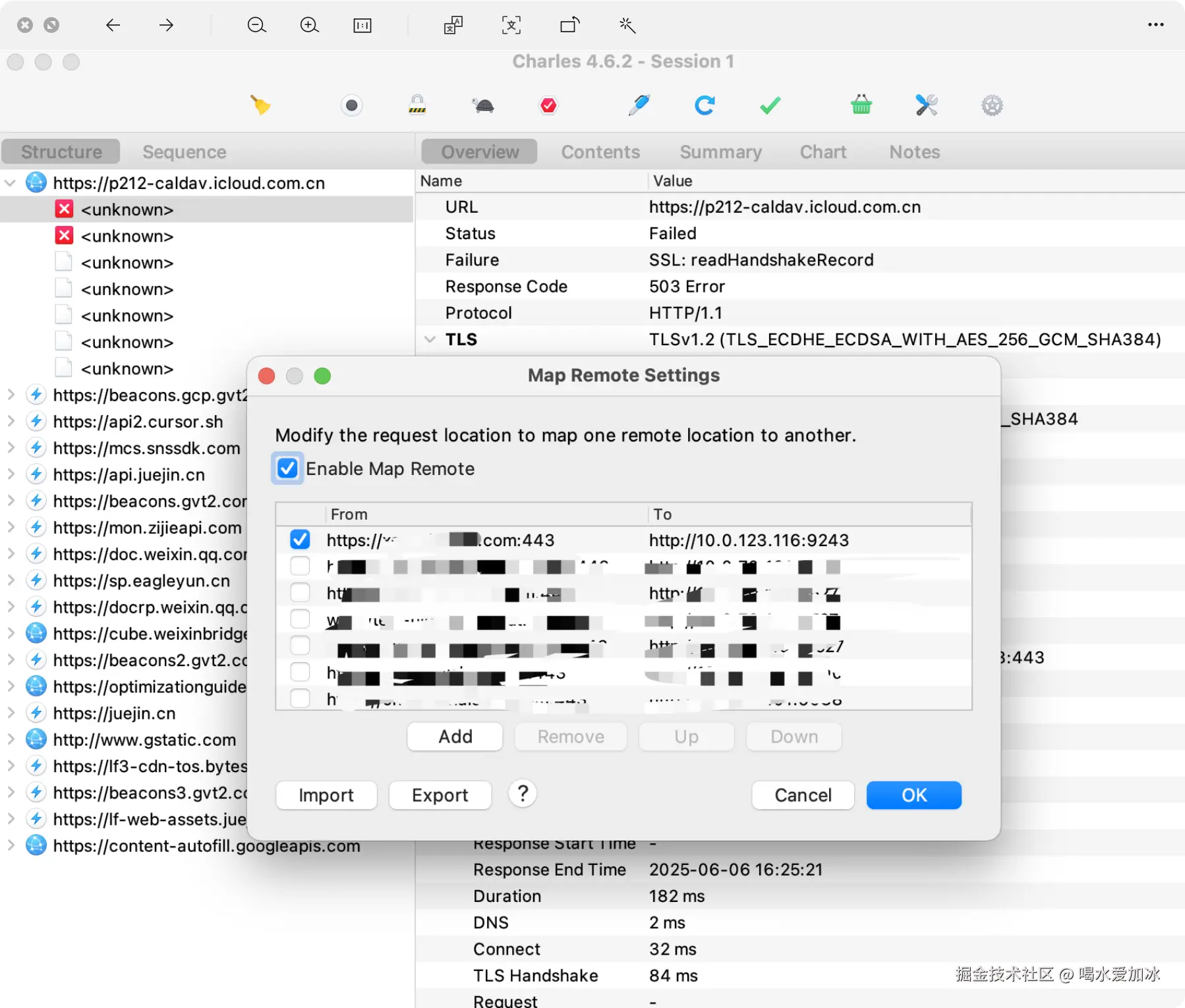Click the actual size 1:1 icon
Screen dimensions: 1185x1008
click(x=362, y=25)
